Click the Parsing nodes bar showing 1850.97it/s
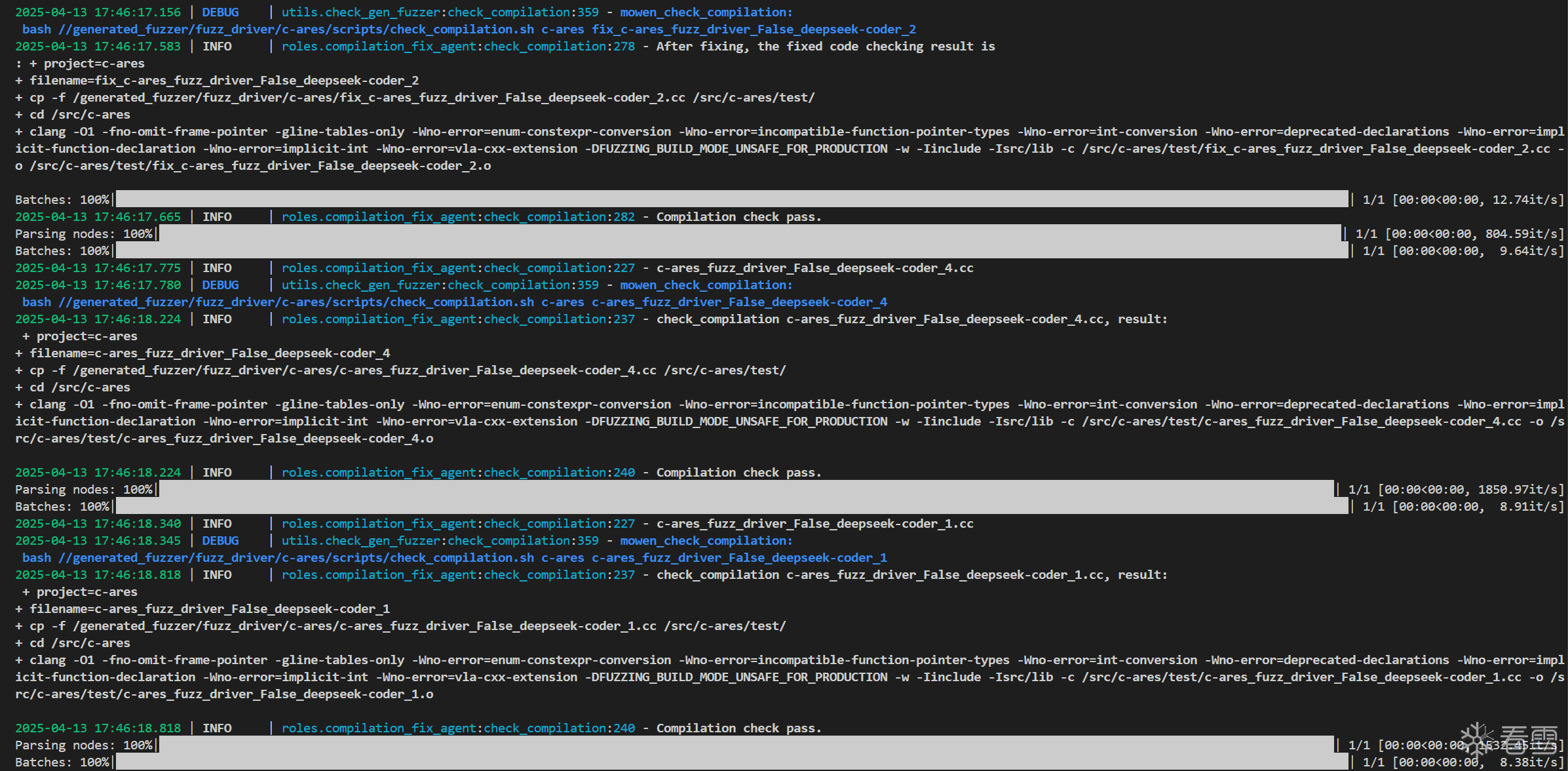Image resolution: width=1568 pixels, height=771 pixels. (746, 489)
